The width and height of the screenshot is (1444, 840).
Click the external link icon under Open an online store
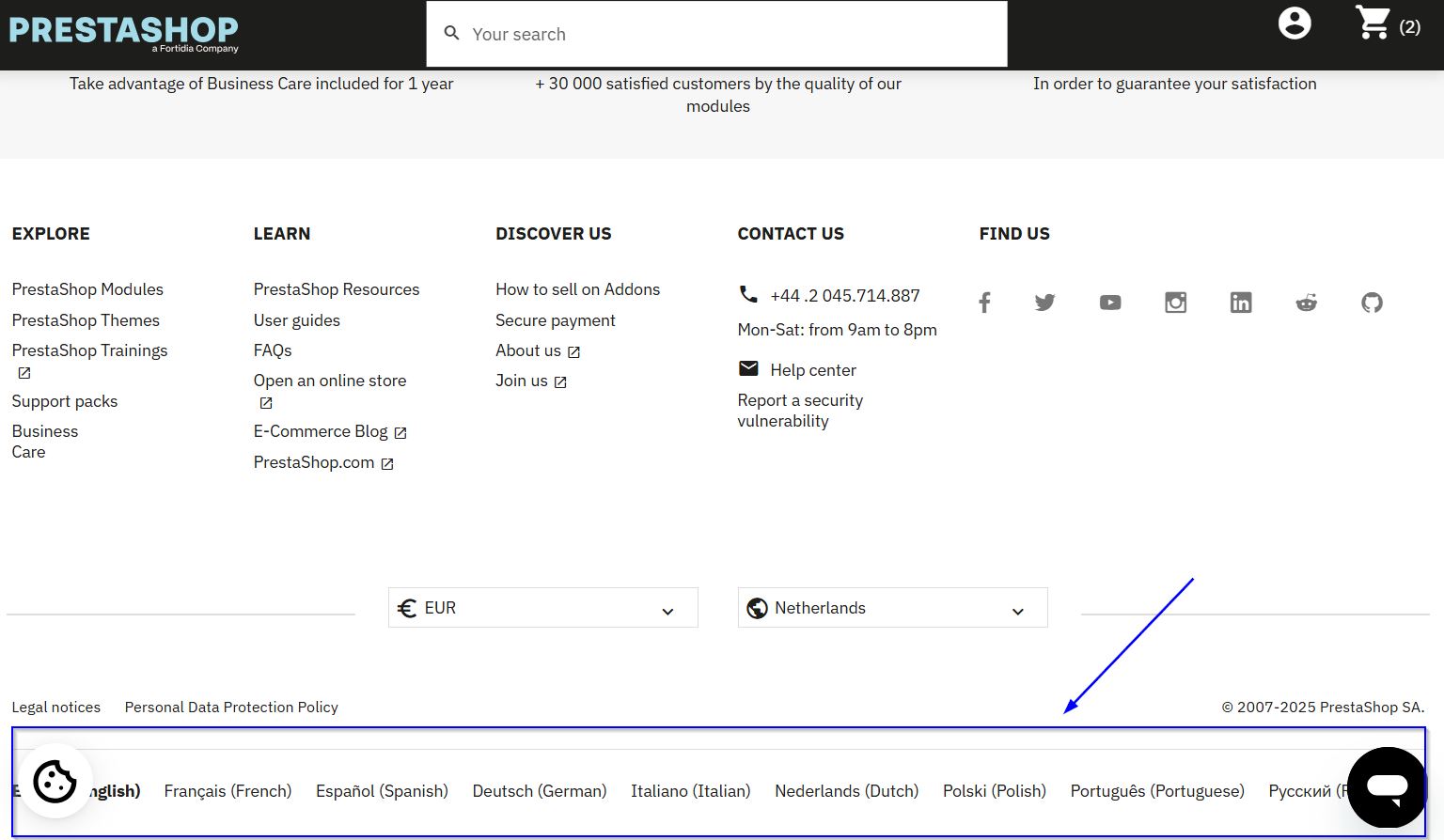[x=266, y=403]
